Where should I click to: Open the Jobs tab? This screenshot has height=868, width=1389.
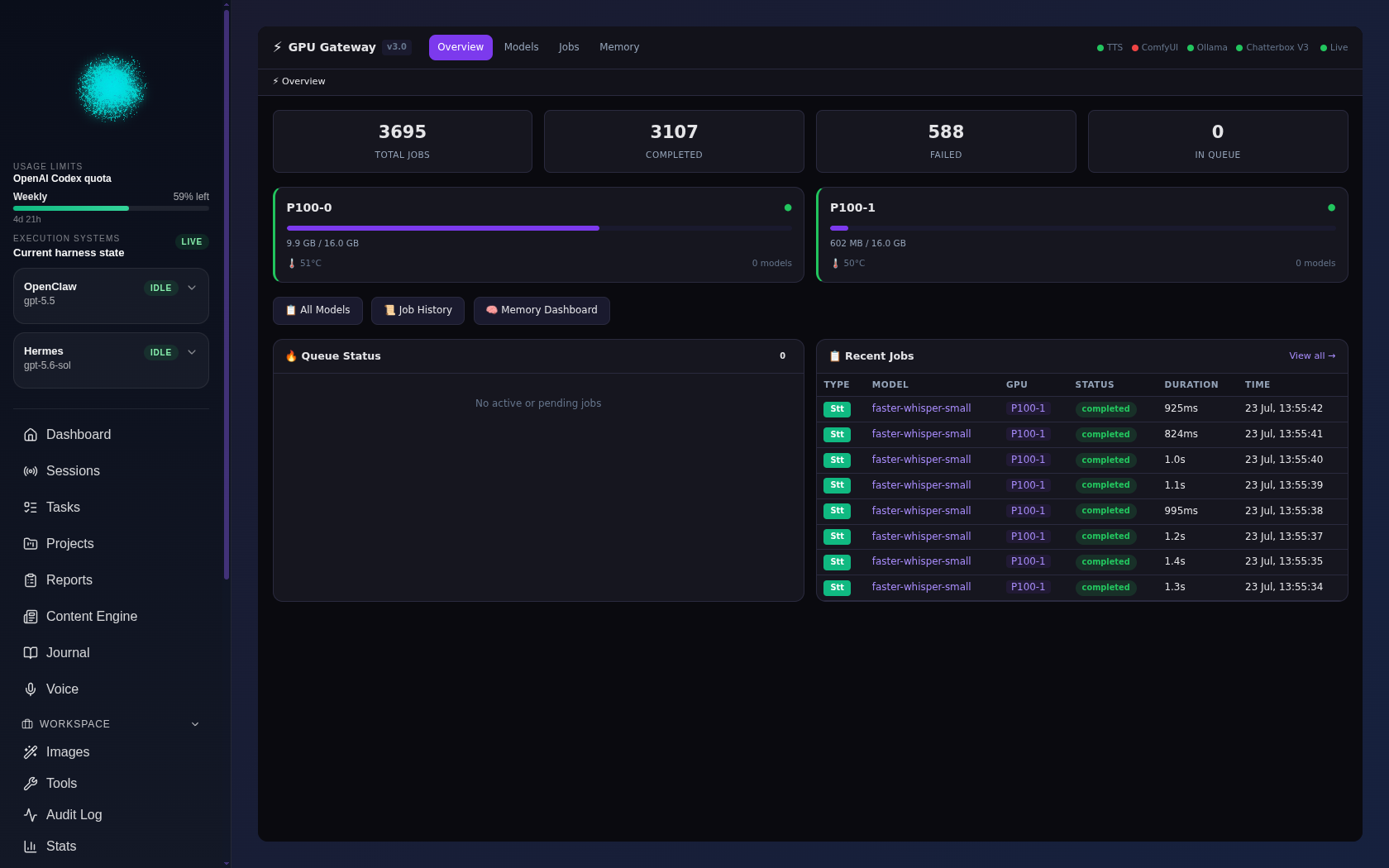point(569,47)
